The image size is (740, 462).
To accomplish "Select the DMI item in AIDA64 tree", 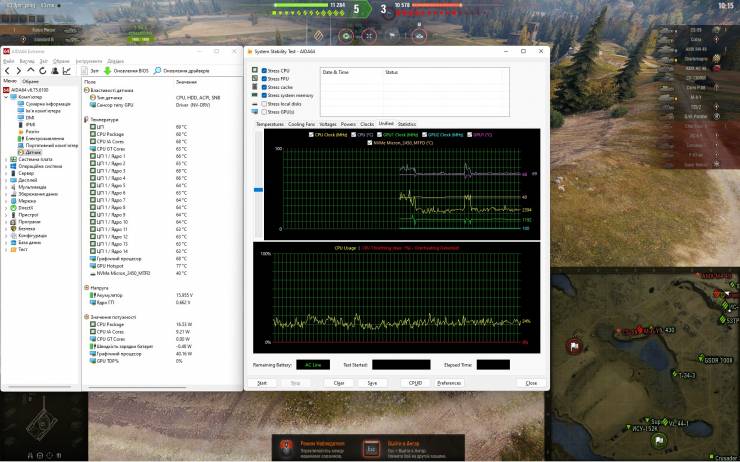I will coord(26,118).
